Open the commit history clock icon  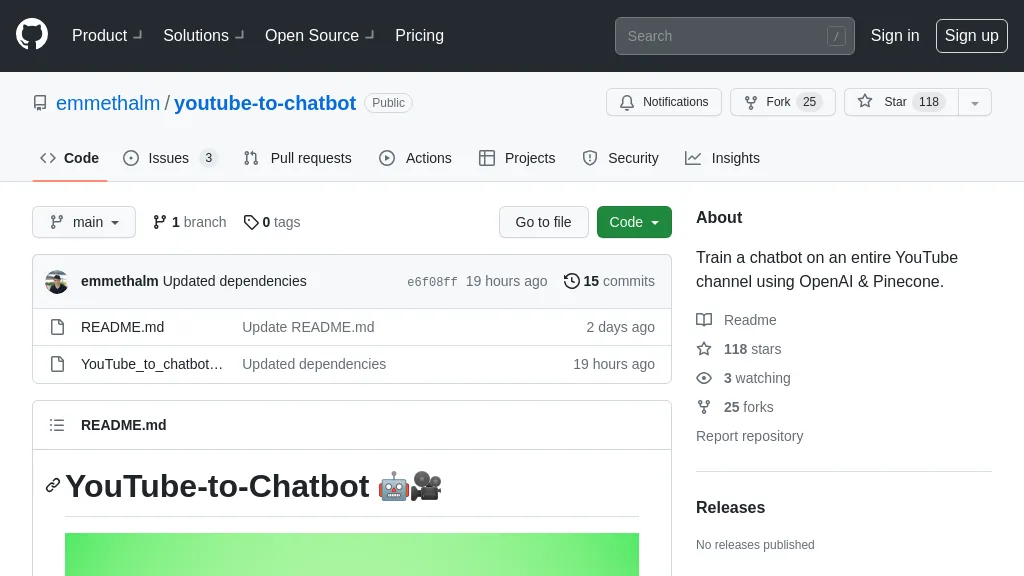point(572,281)
